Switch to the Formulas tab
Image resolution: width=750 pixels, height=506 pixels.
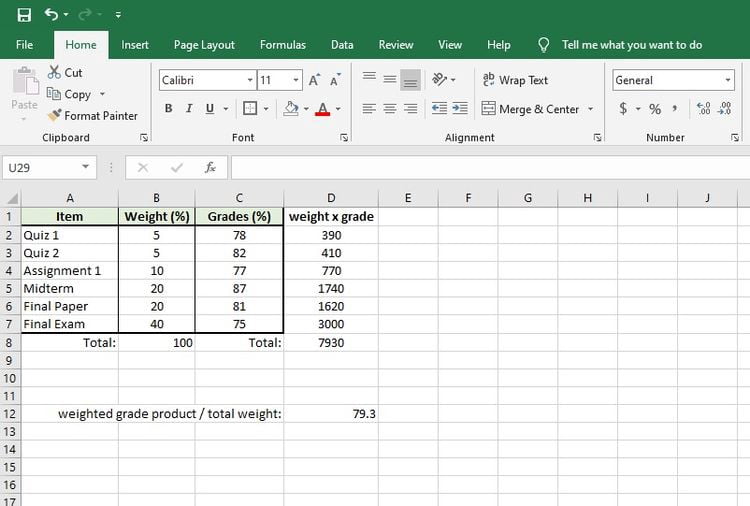tap(283, 45)
